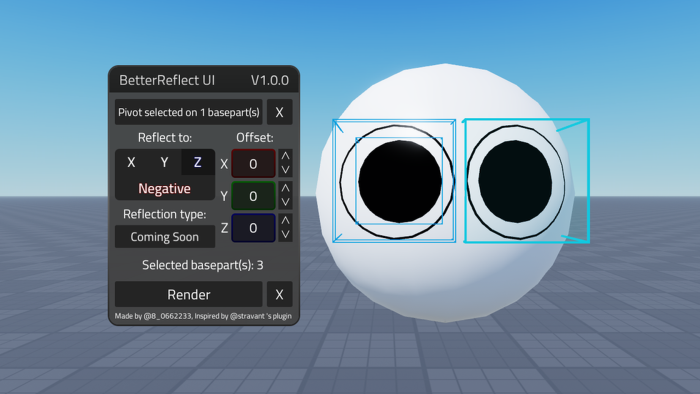The height and width of the screenshot is (394, 700).
Task: Select the Z reflect axis
Action: pos(198,162)
